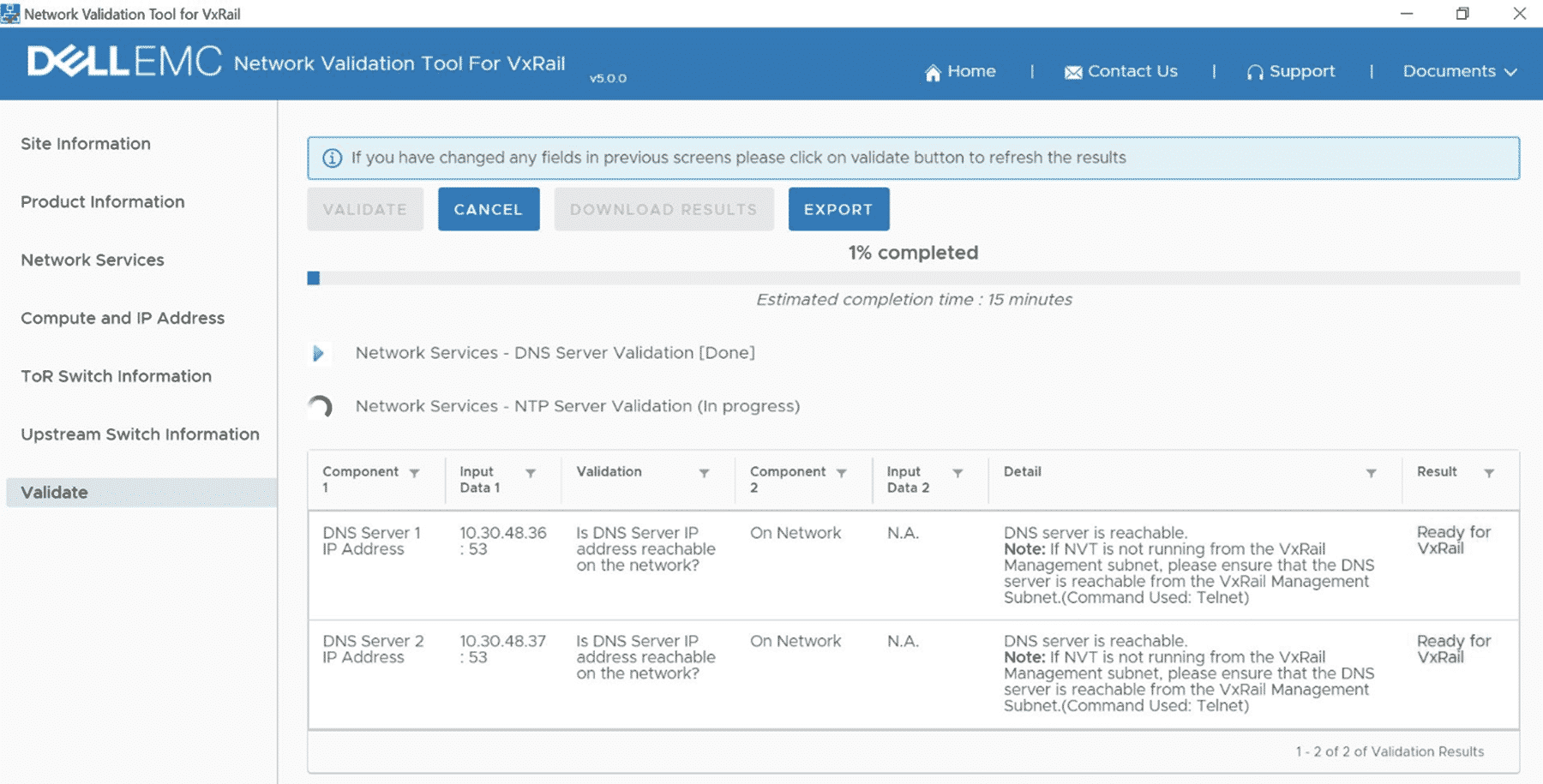Screen dimensions: 1543x784
Task: Navigate to ToR Switch Information
Action: (116, 376)
